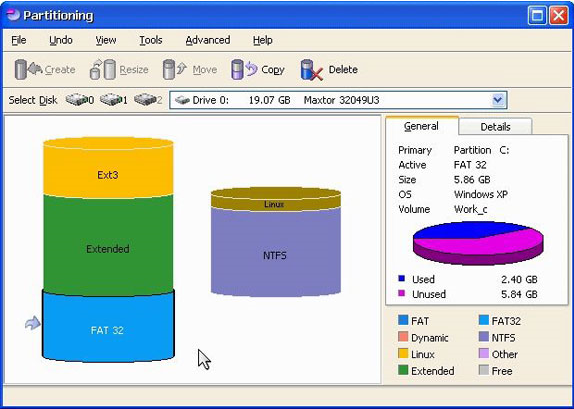Screen dimensions: 574x409
Task: Click the Move partition toolbar icon
Action: [x=175, y=69]
